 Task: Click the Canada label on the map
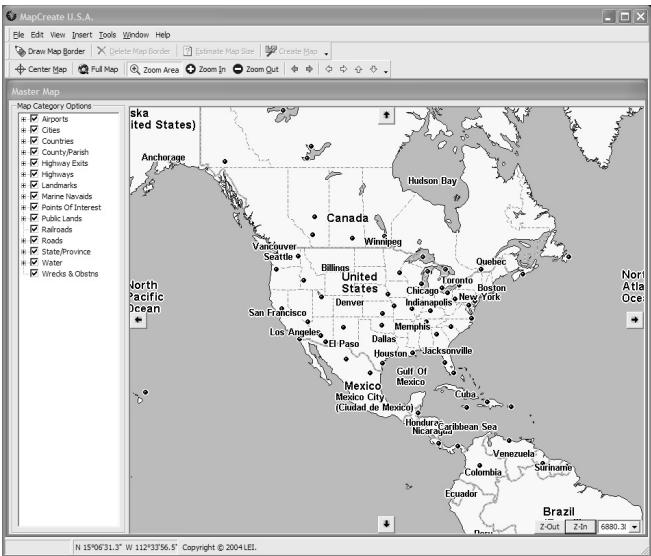[347, 218]
